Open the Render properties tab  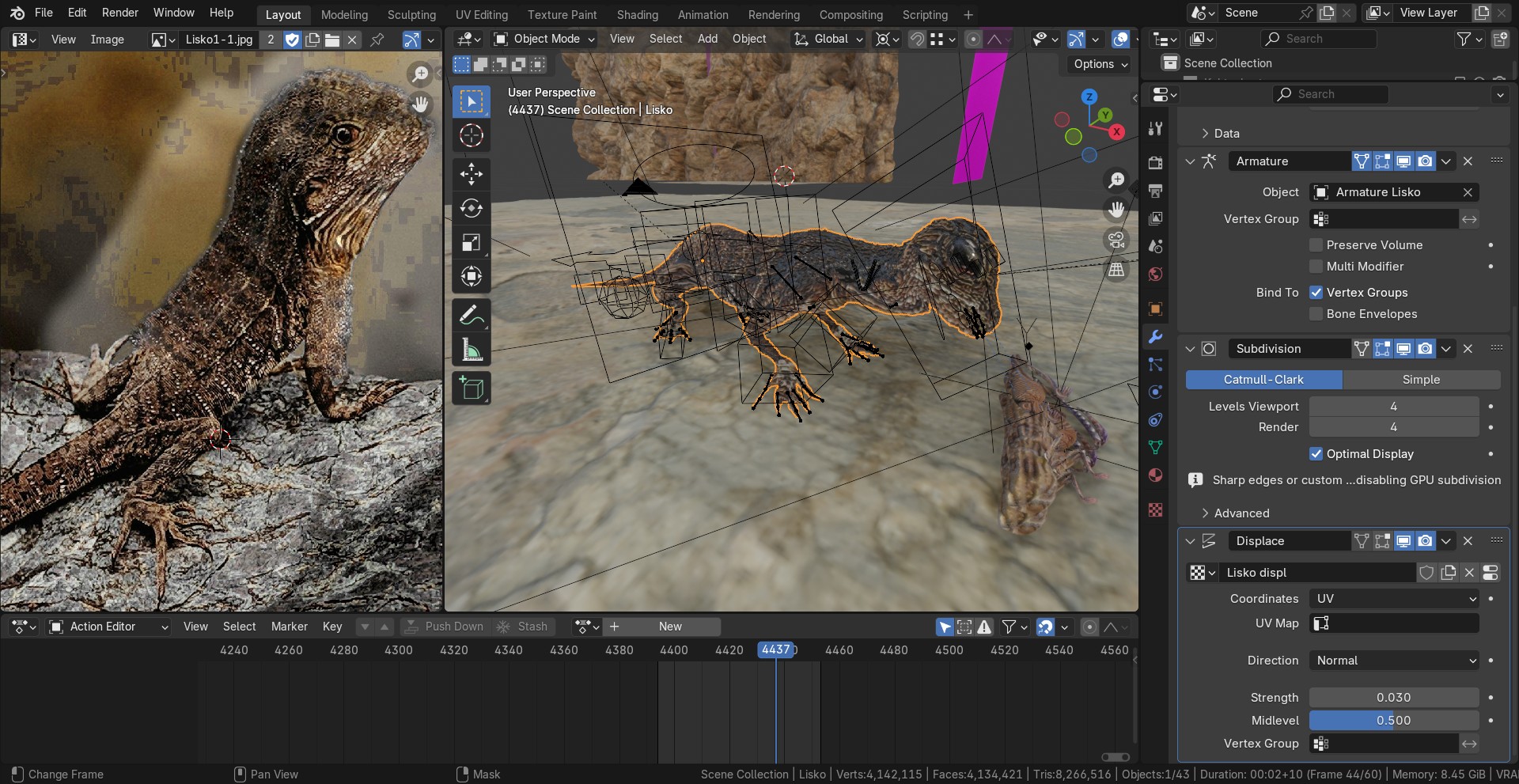[1155, 162]
